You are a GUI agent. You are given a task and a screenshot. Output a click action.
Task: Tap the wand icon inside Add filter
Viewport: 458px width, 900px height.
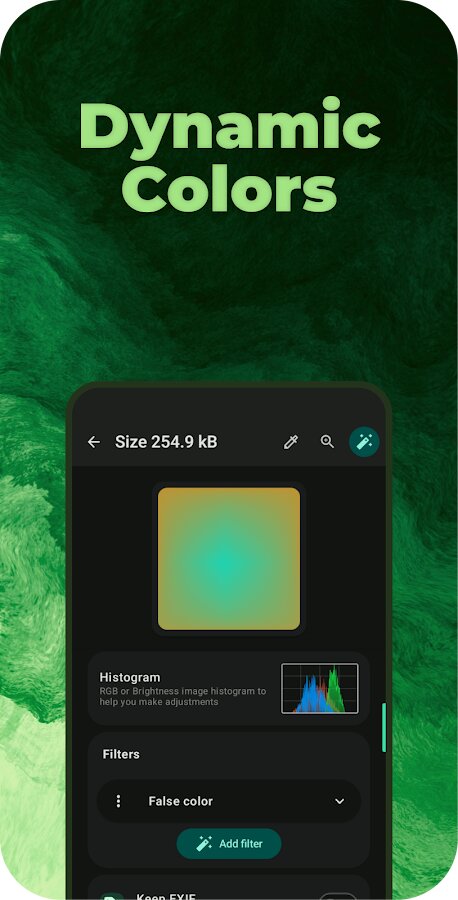pos(204,844)
